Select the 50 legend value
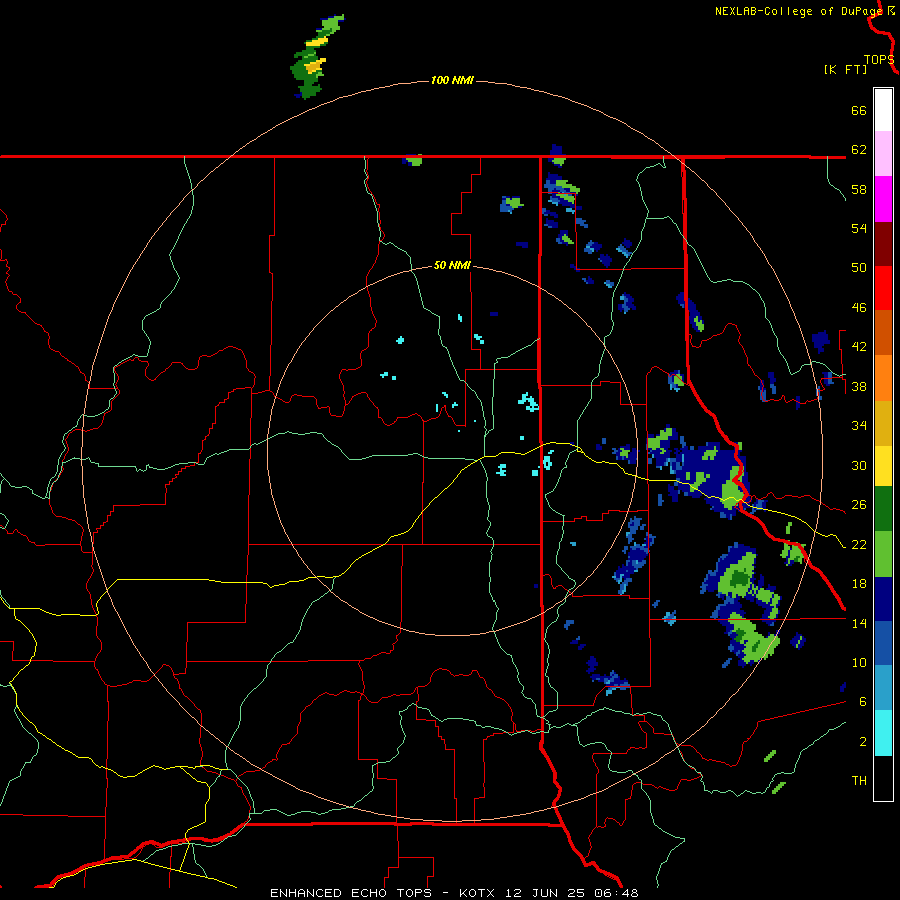Screen dimensions: 900x900 pos(859,267)
